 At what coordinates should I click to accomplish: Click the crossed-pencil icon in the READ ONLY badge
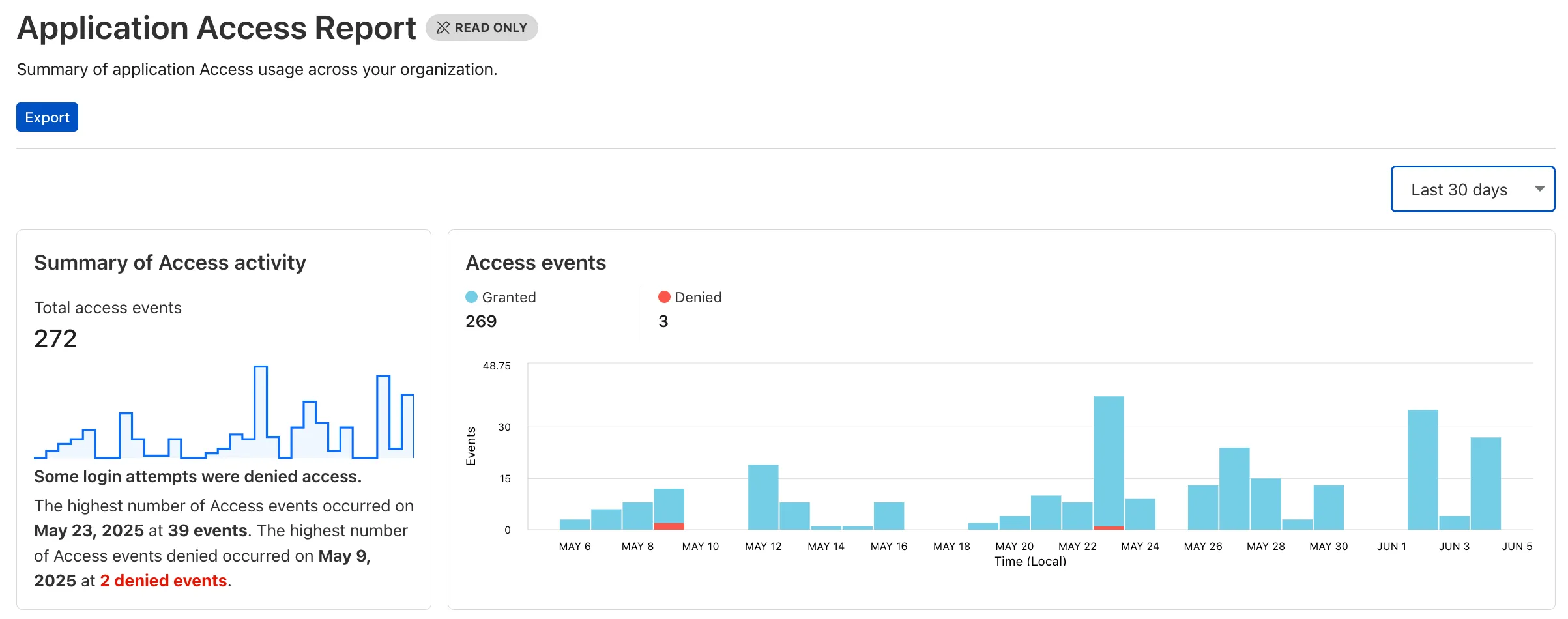[443, 27]
